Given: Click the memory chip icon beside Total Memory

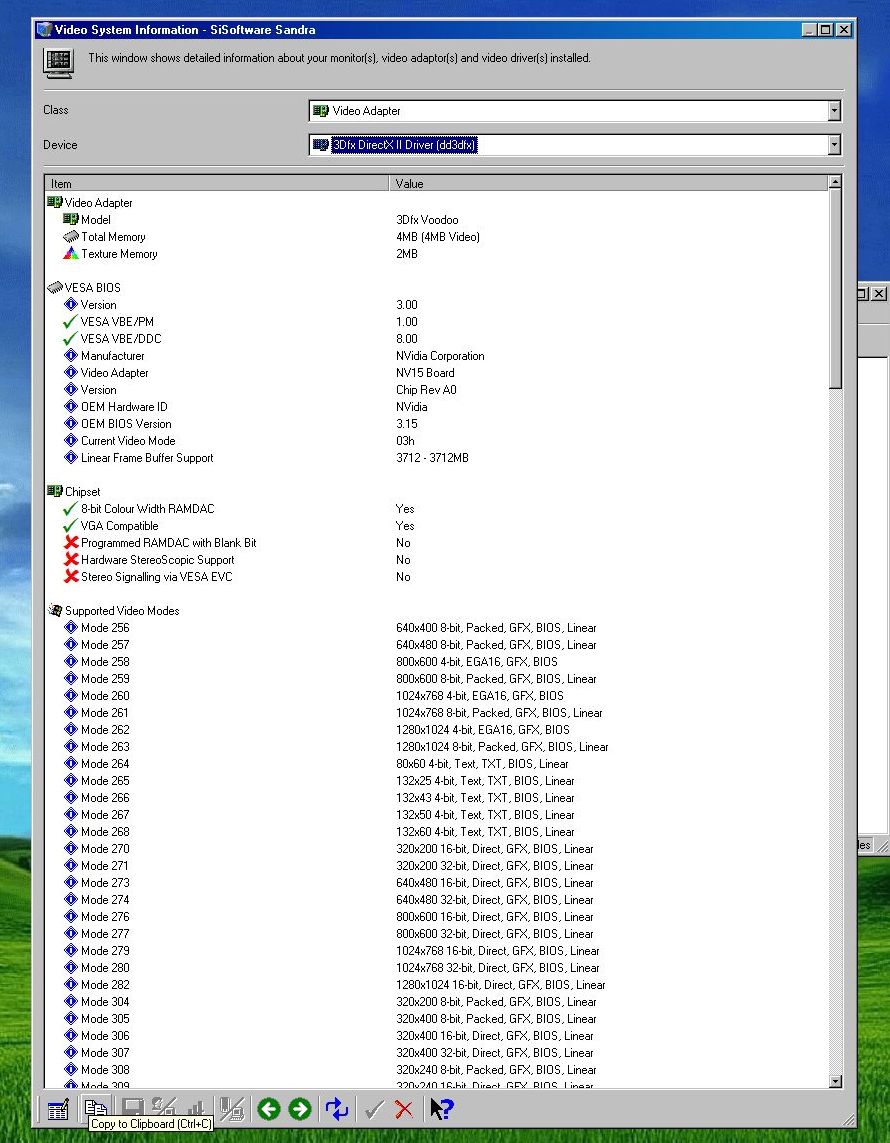Looking at the screenshot, I should tap(71, 236).
